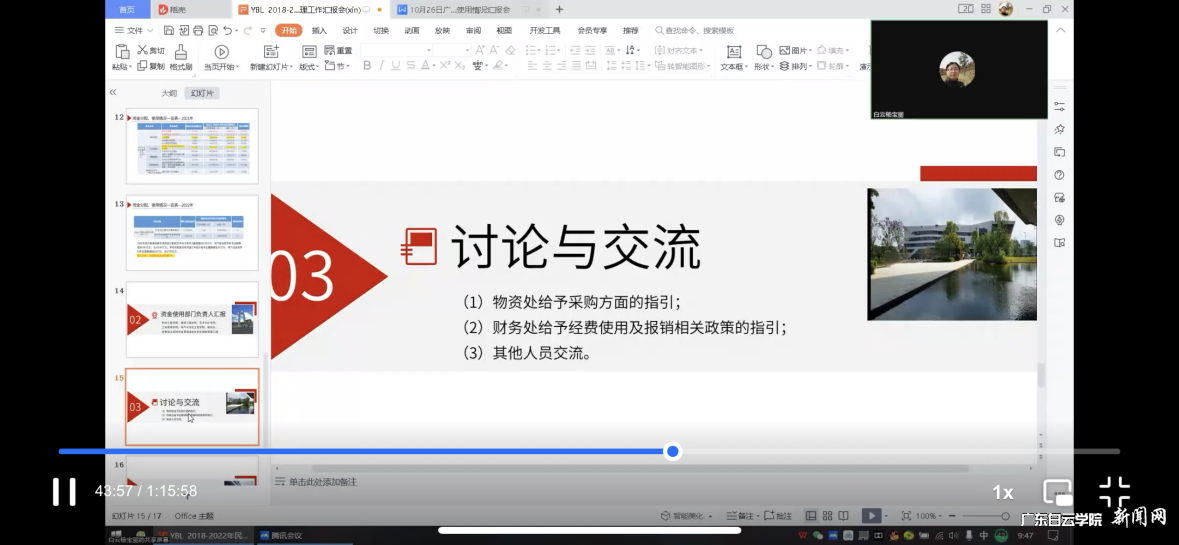Click the Print Preview icon

point(213,31)
